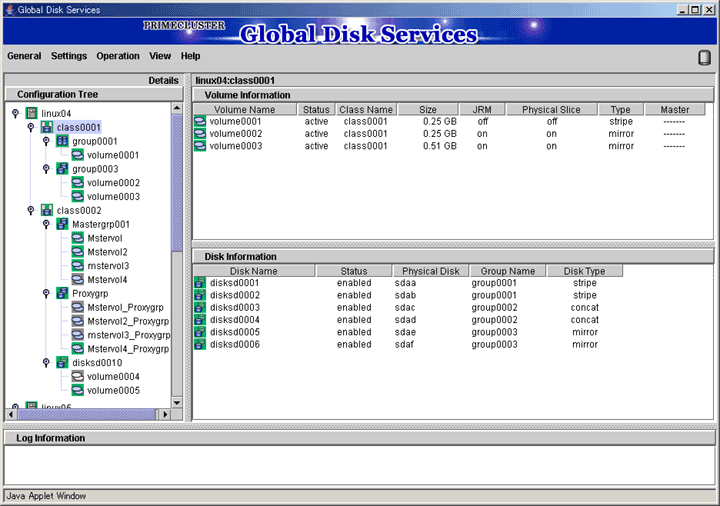Click the Details label above tree
Viewport: 720px width, 506px height.
(163, 80)
